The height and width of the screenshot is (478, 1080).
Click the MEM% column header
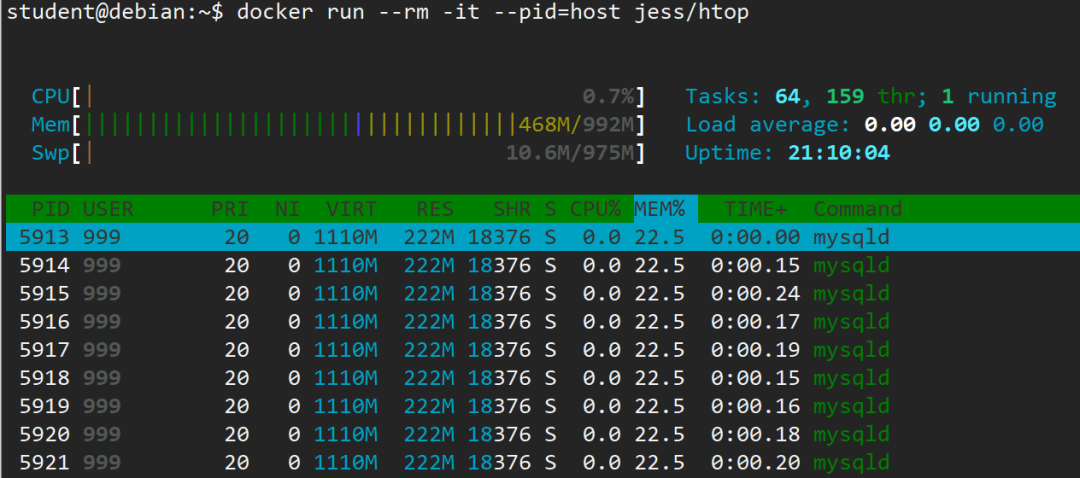point(660,209)
